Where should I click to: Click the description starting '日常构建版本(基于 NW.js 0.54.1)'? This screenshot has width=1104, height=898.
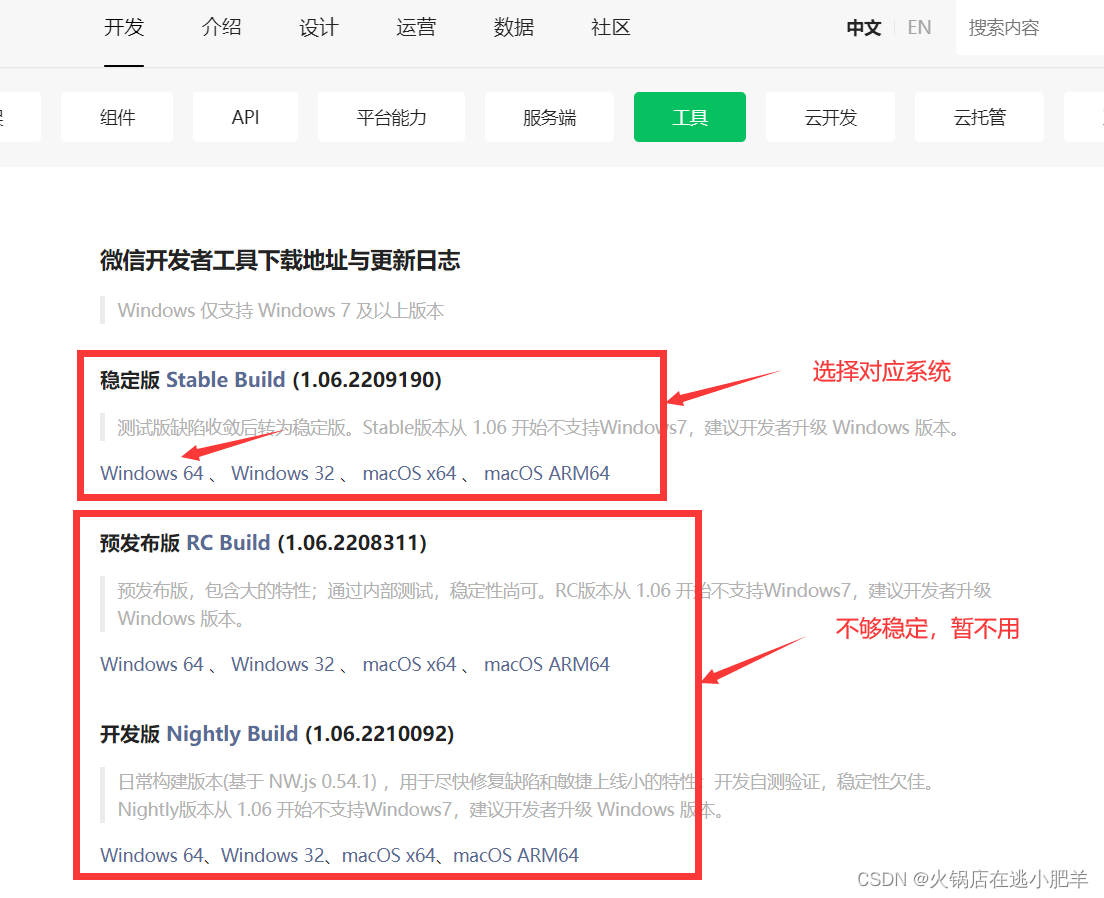526,795
